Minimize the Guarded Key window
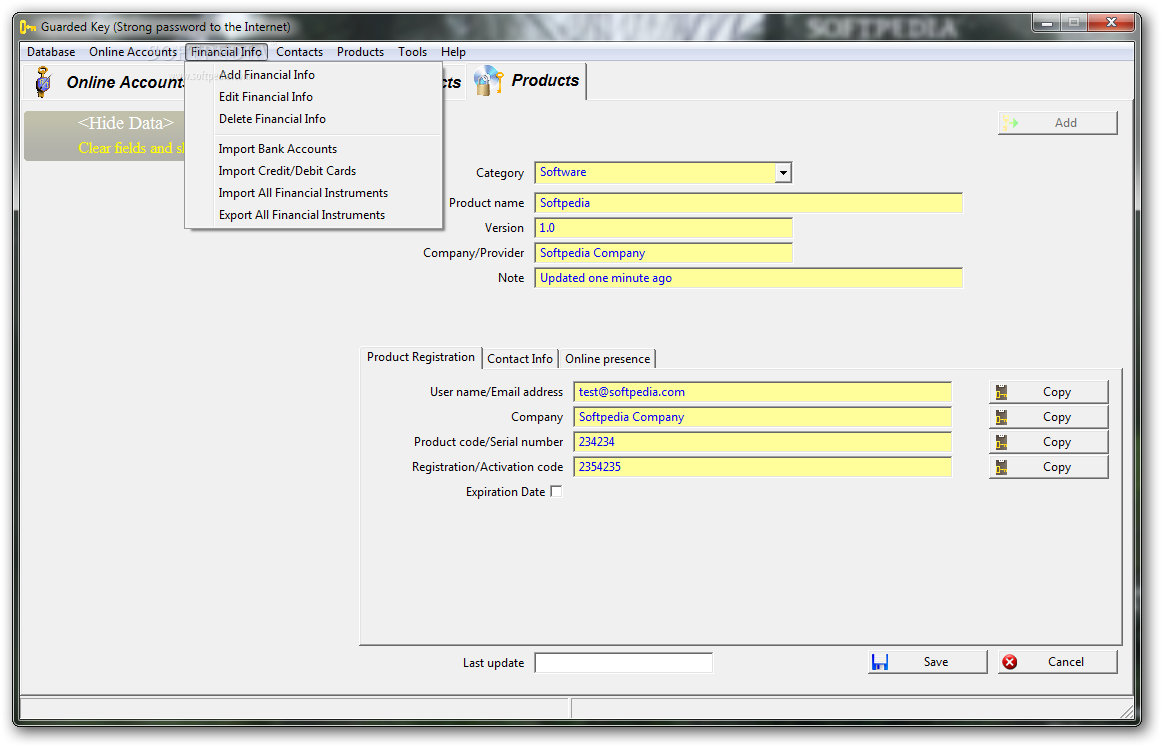This screenshot has height=747, width=1162. (1046, 24)
